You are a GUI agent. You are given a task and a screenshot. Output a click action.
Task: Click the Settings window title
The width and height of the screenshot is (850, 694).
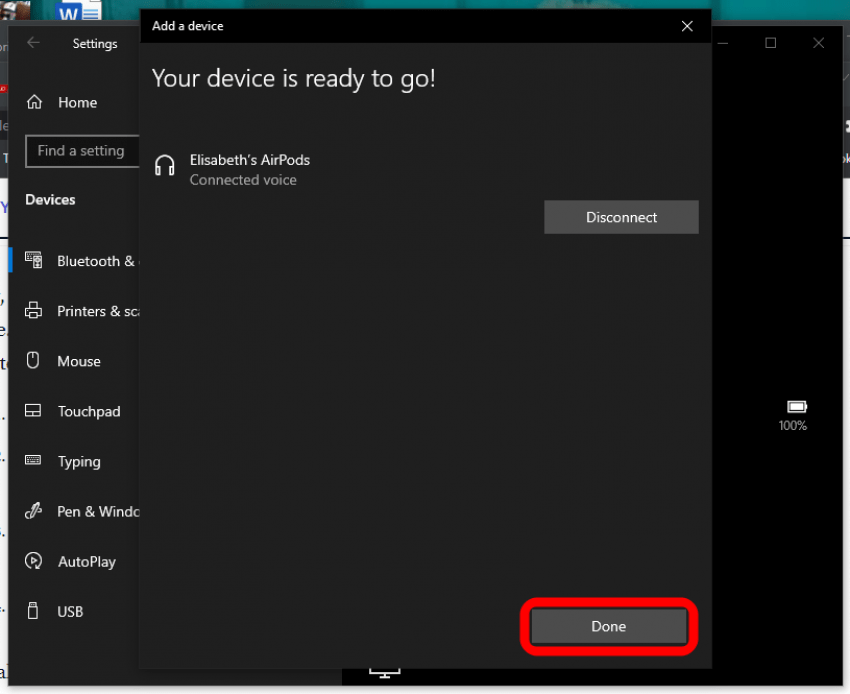[95, 43]
